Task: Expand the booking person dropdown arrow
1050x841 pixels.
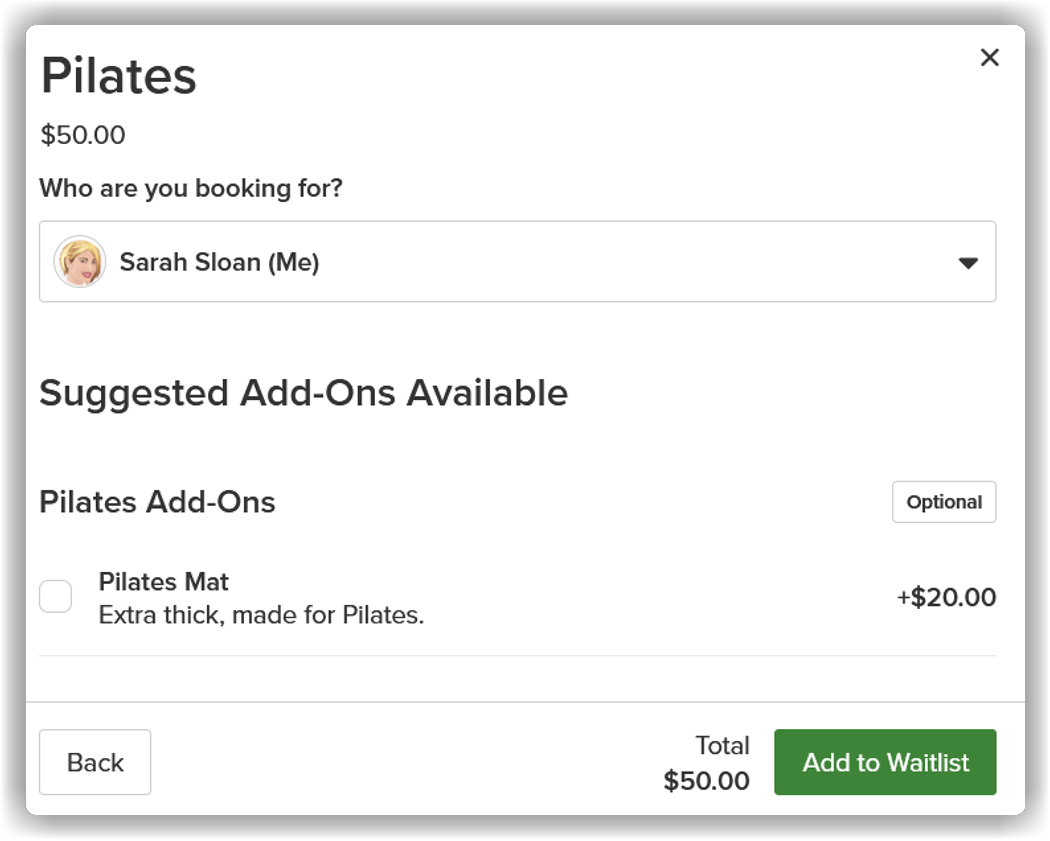Action: (968, 262)
